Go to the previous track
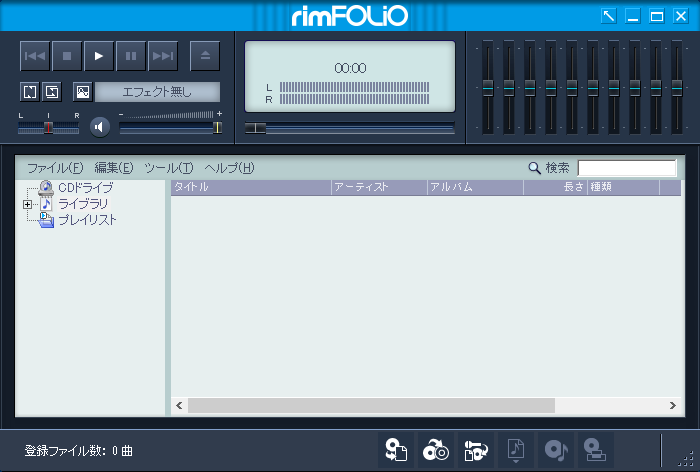The image size is (700, 472). tap(35, 56)
